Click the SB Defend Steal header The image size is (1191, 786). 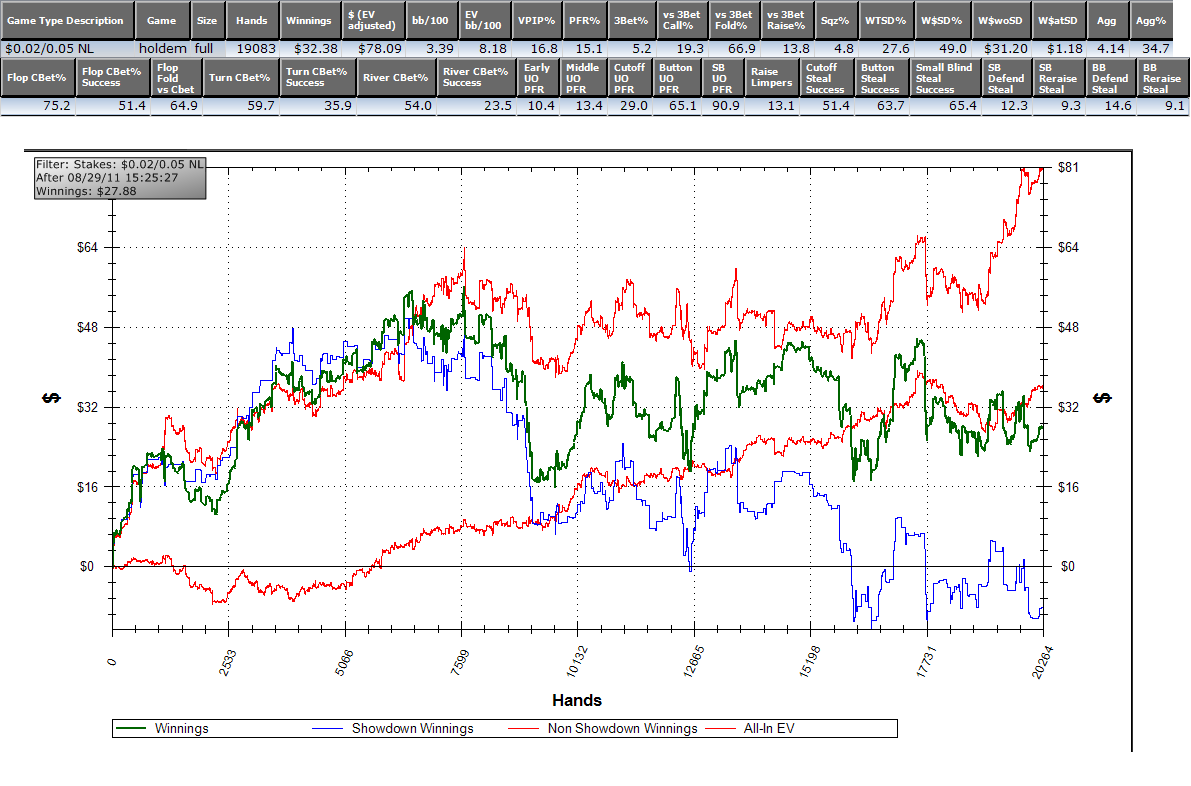[x=1006, y=77]
